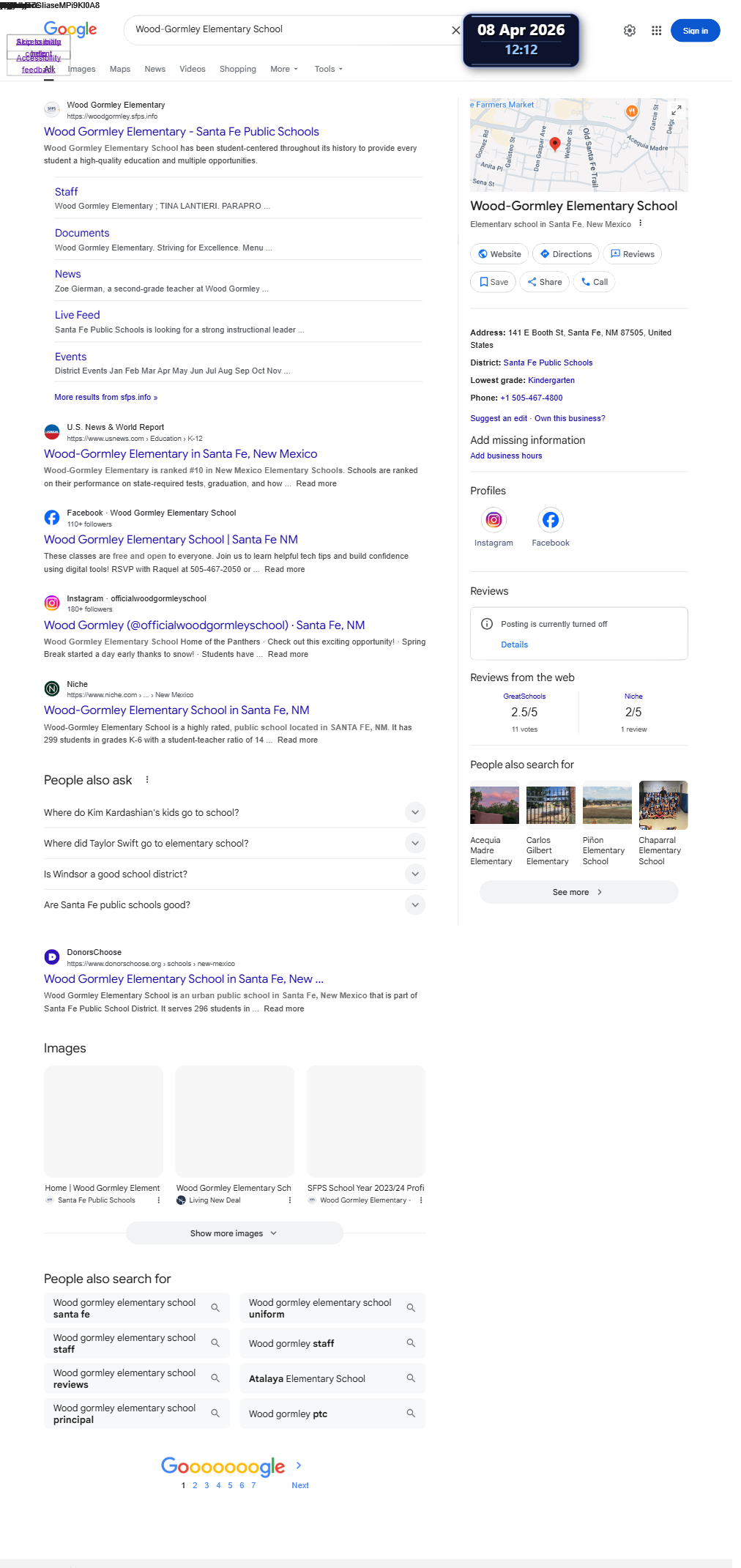Expand 'Where do Kim Kardashian's kids' question

414,812
